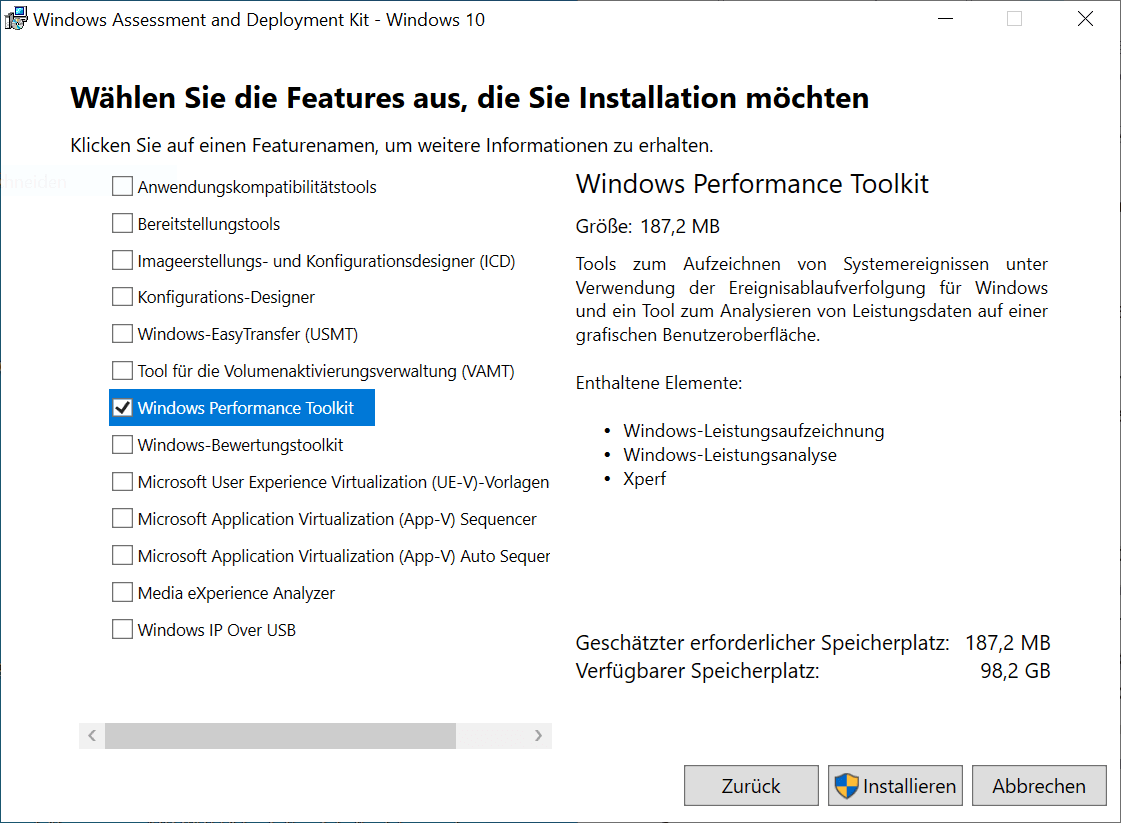
Task: Click the Windows-Leistungsaufzeichnung list entry
Action: (754, 431)
